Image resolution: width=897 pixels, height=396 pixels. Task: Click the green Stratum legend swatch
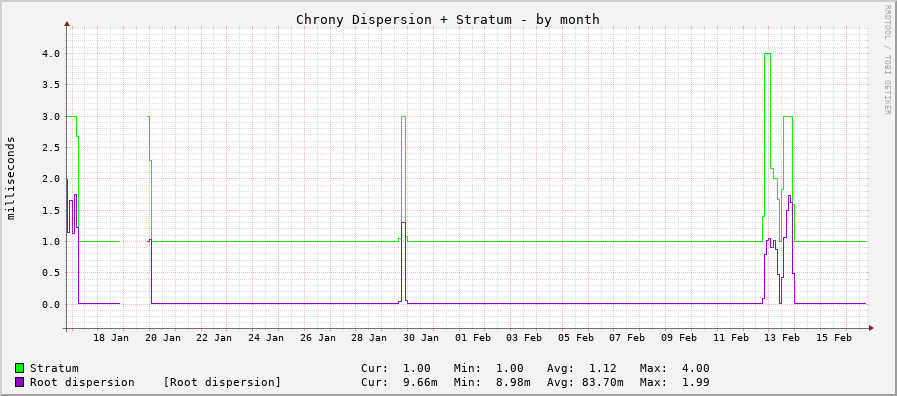[x=19, y=368]
